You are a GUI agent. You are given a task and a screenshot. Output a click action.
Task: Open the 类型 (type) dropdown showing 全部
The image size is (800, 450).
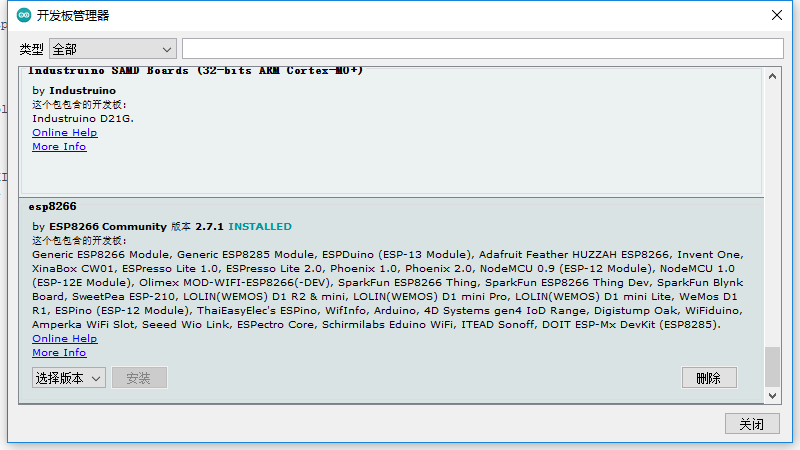coord(113,49)
